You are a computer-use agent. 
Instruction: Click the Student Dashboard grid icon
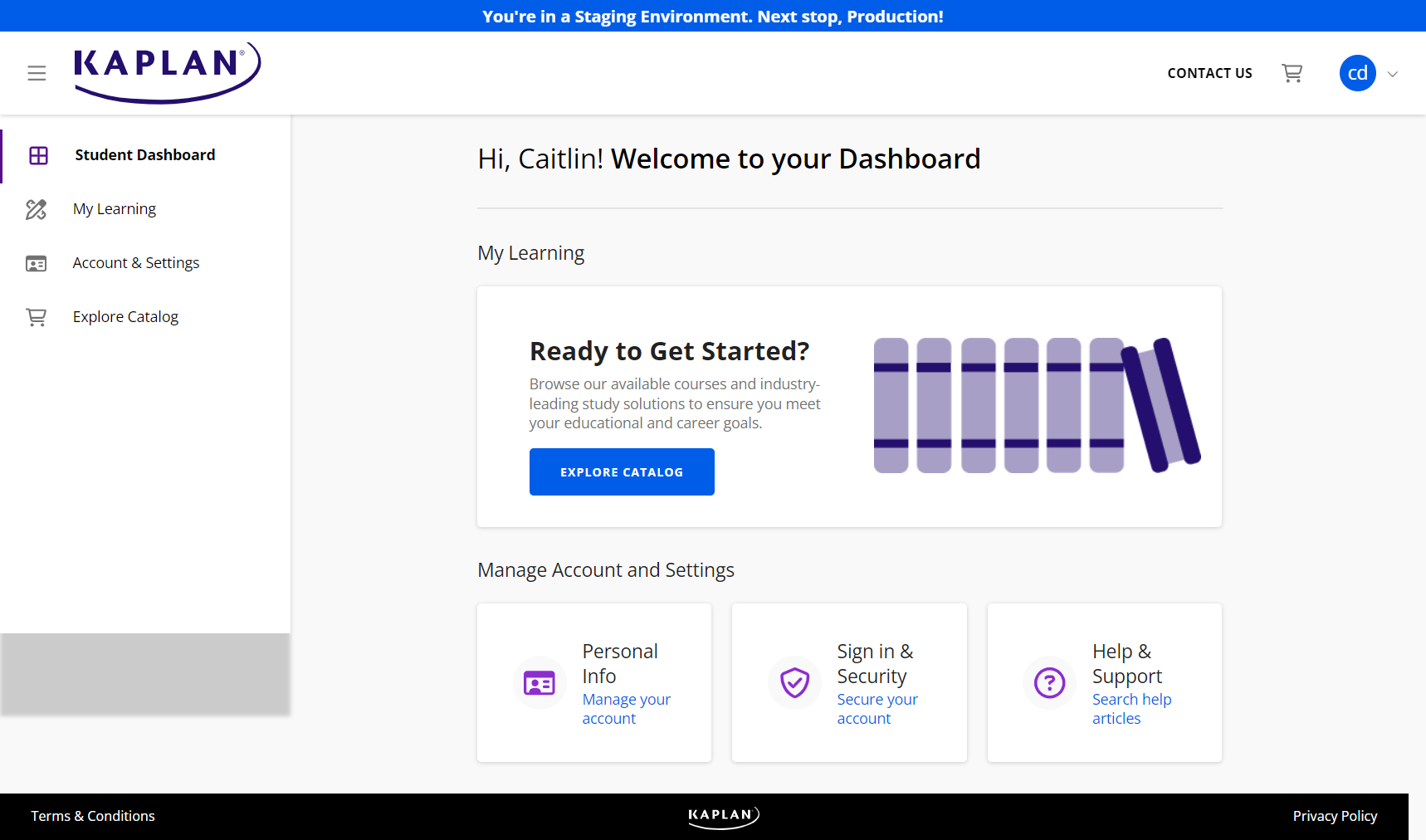[x=38, y=155]
